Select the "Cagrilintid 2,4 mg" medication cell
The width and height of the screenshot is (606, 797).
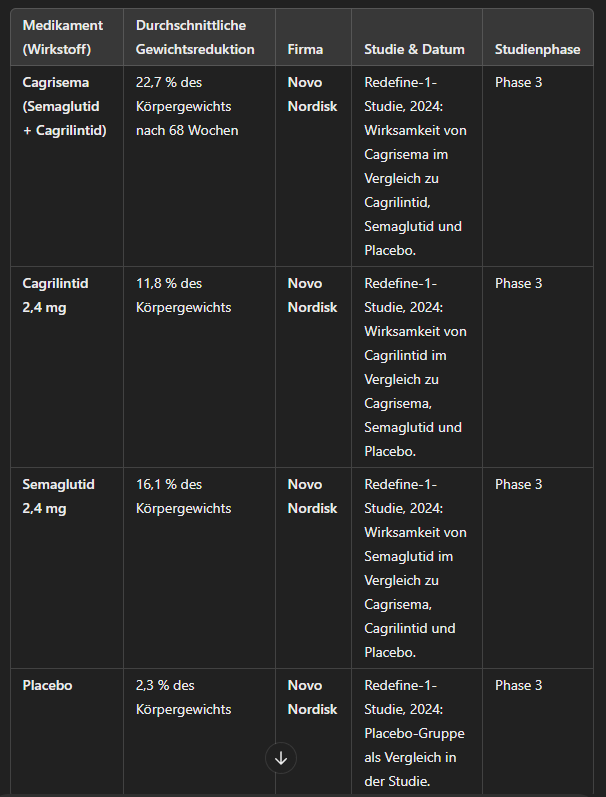tap(56, 295)
